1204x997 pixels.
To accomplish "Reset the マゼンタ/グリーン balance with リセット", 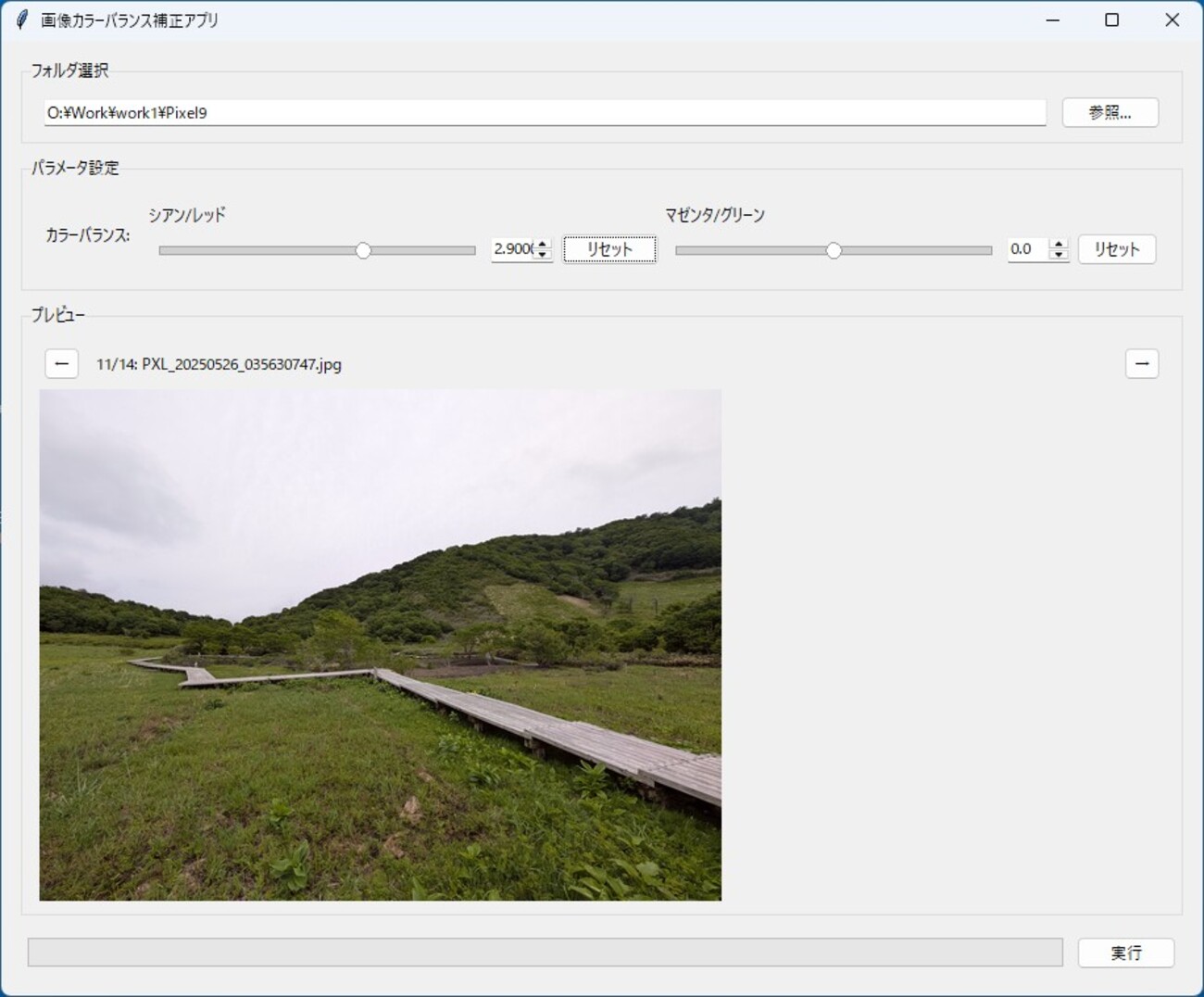I will [1117, 249].
